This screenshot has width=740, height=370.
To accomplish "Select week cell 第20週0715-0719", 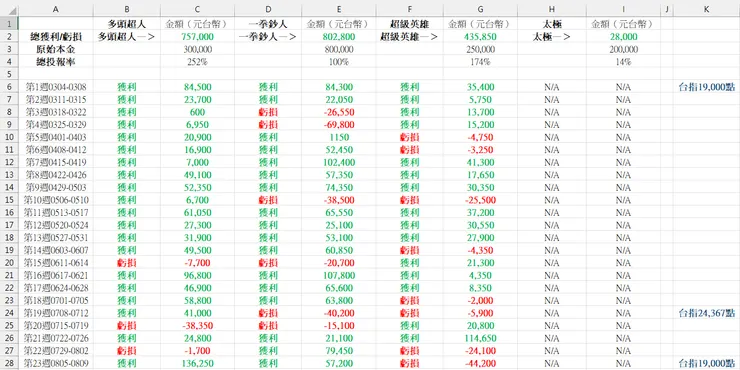I will coord(56,325).
